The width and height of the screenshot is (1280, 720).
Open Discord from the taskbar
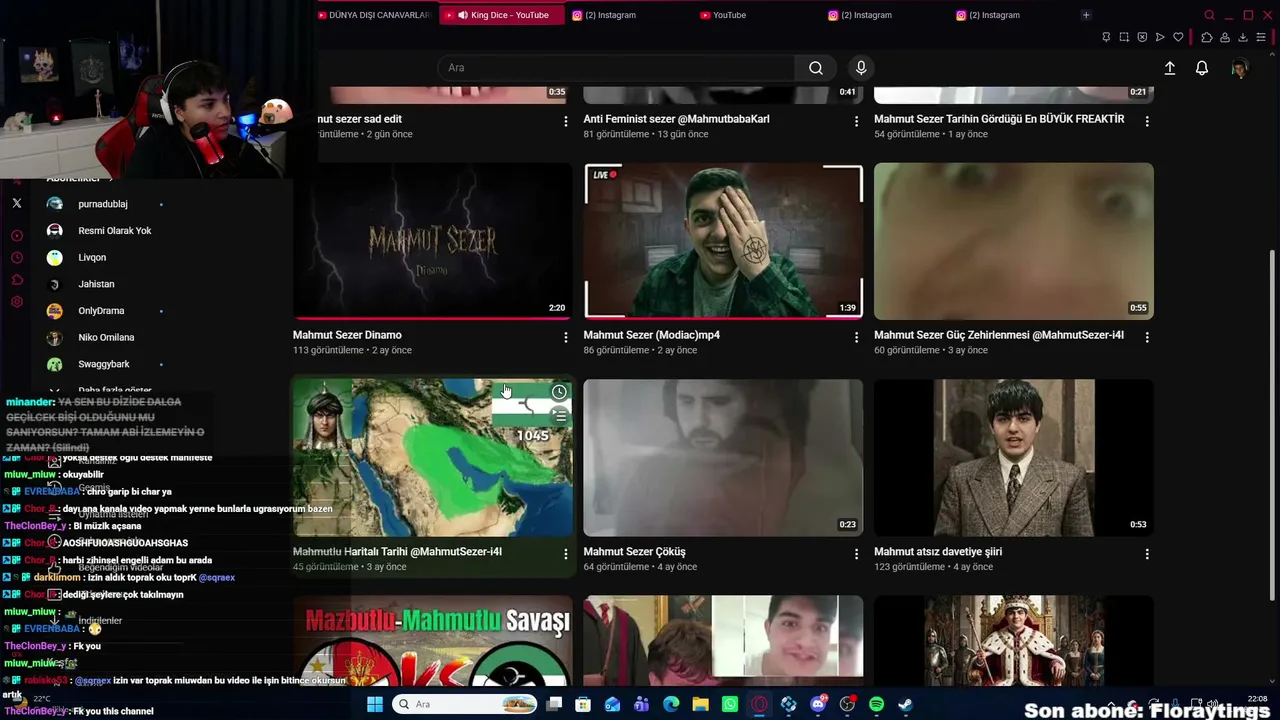point(818,705)
